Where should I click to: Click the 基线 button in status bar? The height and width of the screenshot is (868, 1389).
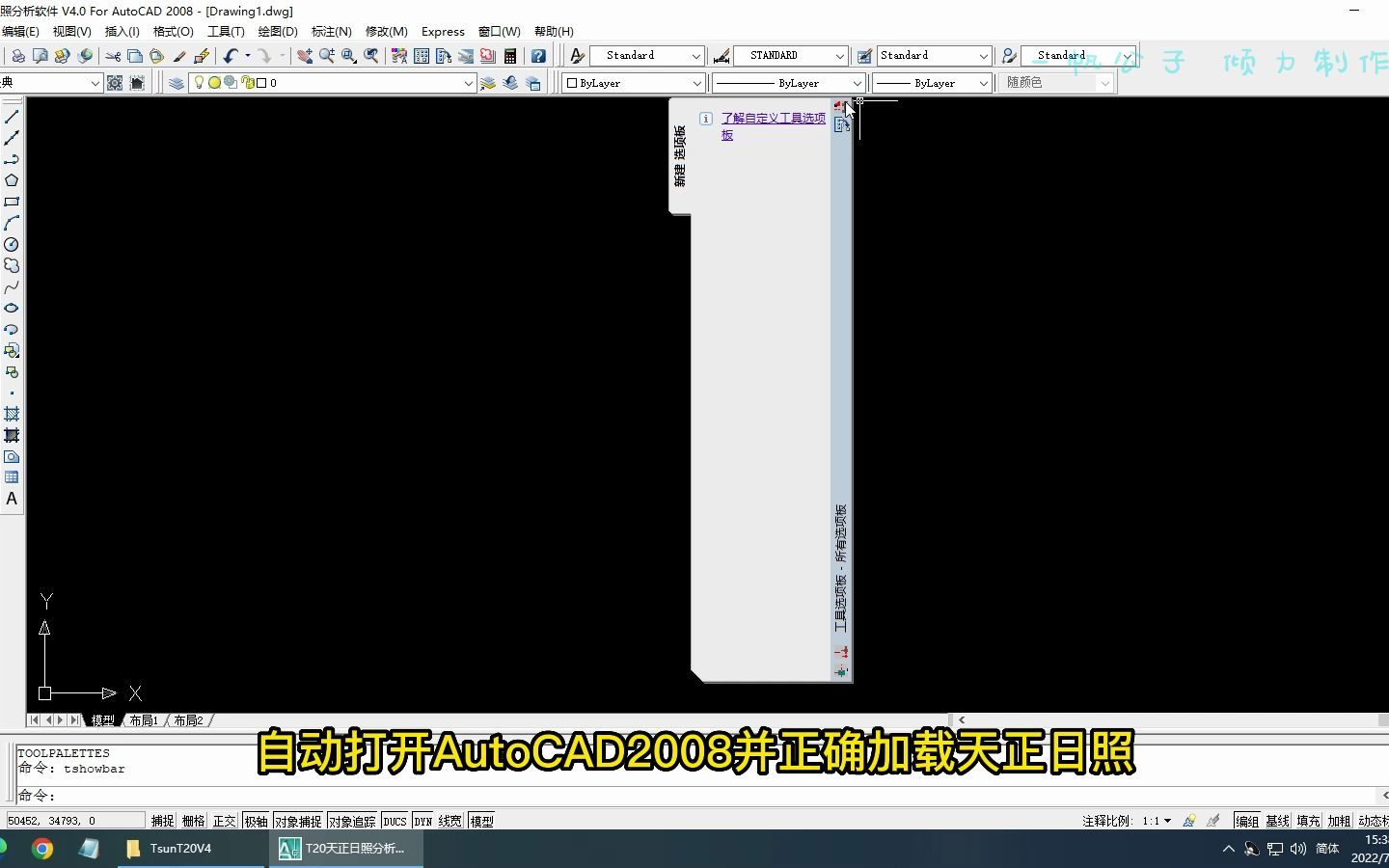[x=1278, y=821]
